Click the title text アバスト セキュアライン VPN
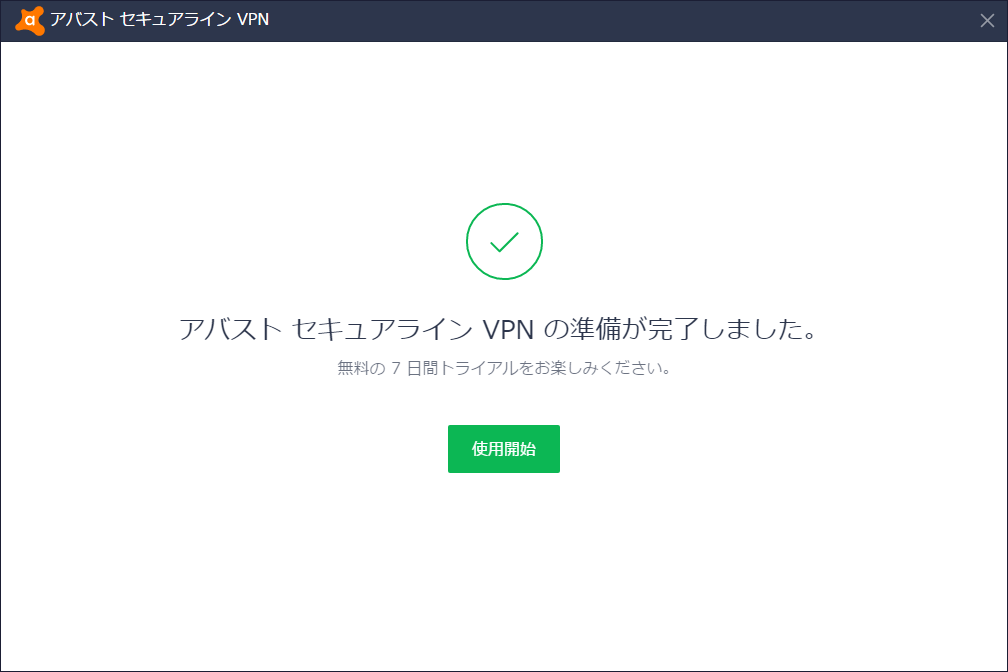This screenshot has height=672, width=1008. pos(159,20)
